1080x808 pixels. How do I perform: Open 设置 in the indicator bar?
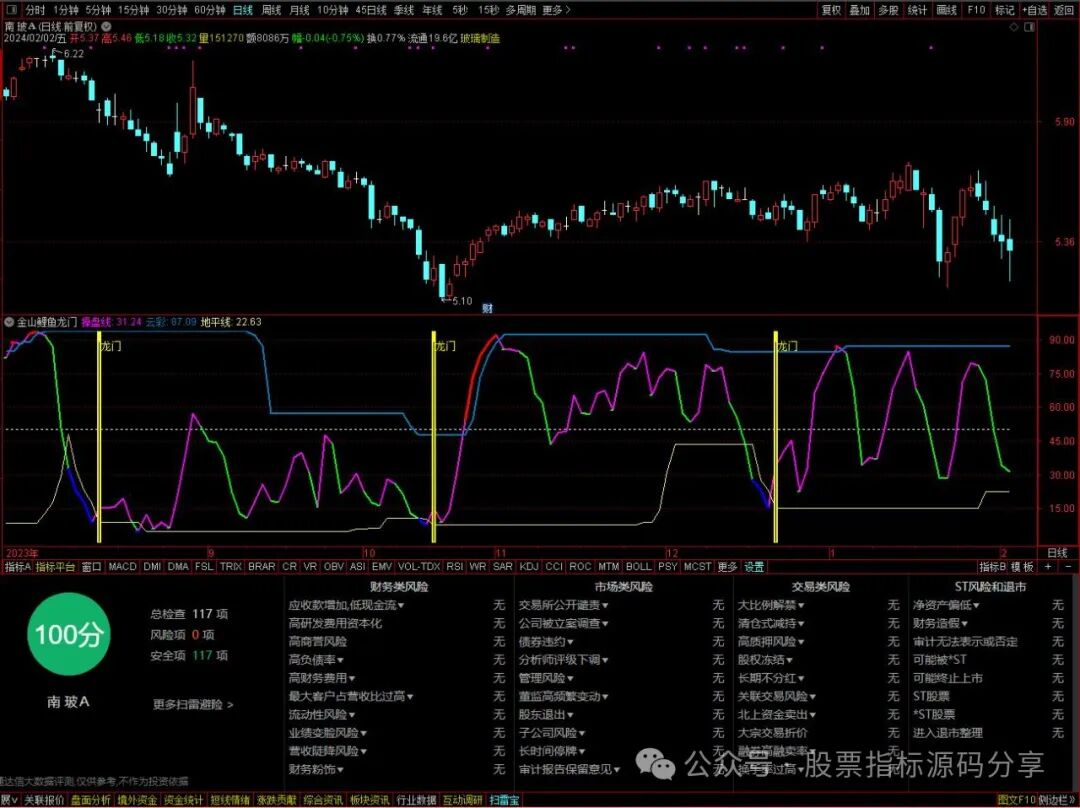coord(755,566)
